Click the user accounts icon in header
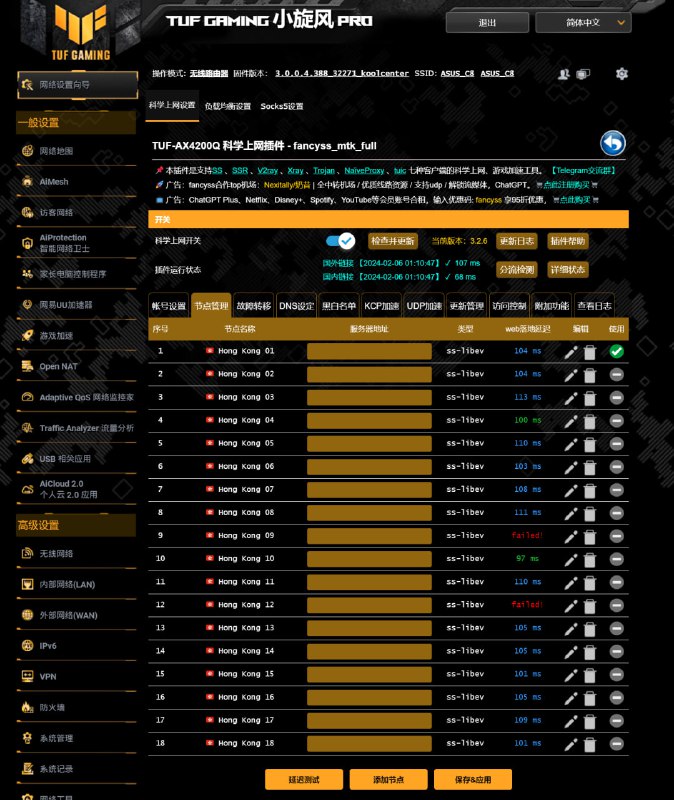Viewport: 674px width, 800px height. point(563,74)
